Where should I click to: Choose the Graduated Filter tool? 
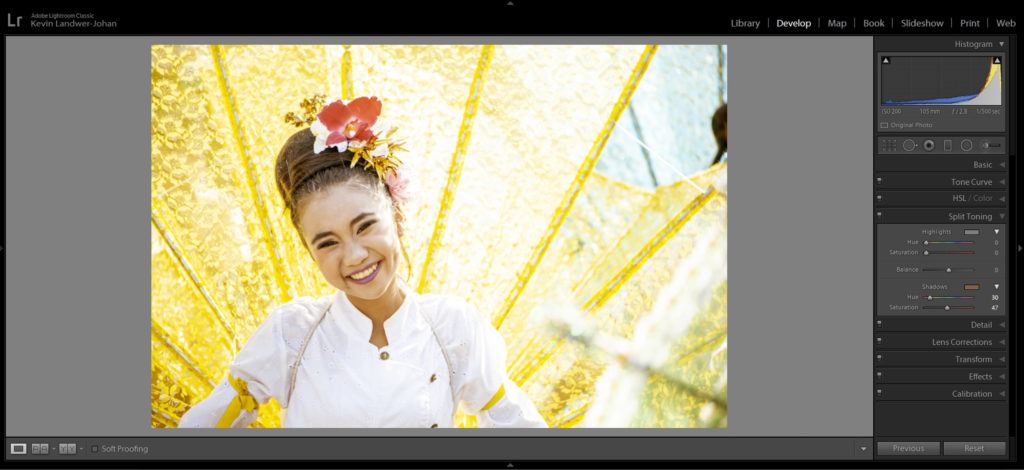pyautogui.click(x=948, y=145)
